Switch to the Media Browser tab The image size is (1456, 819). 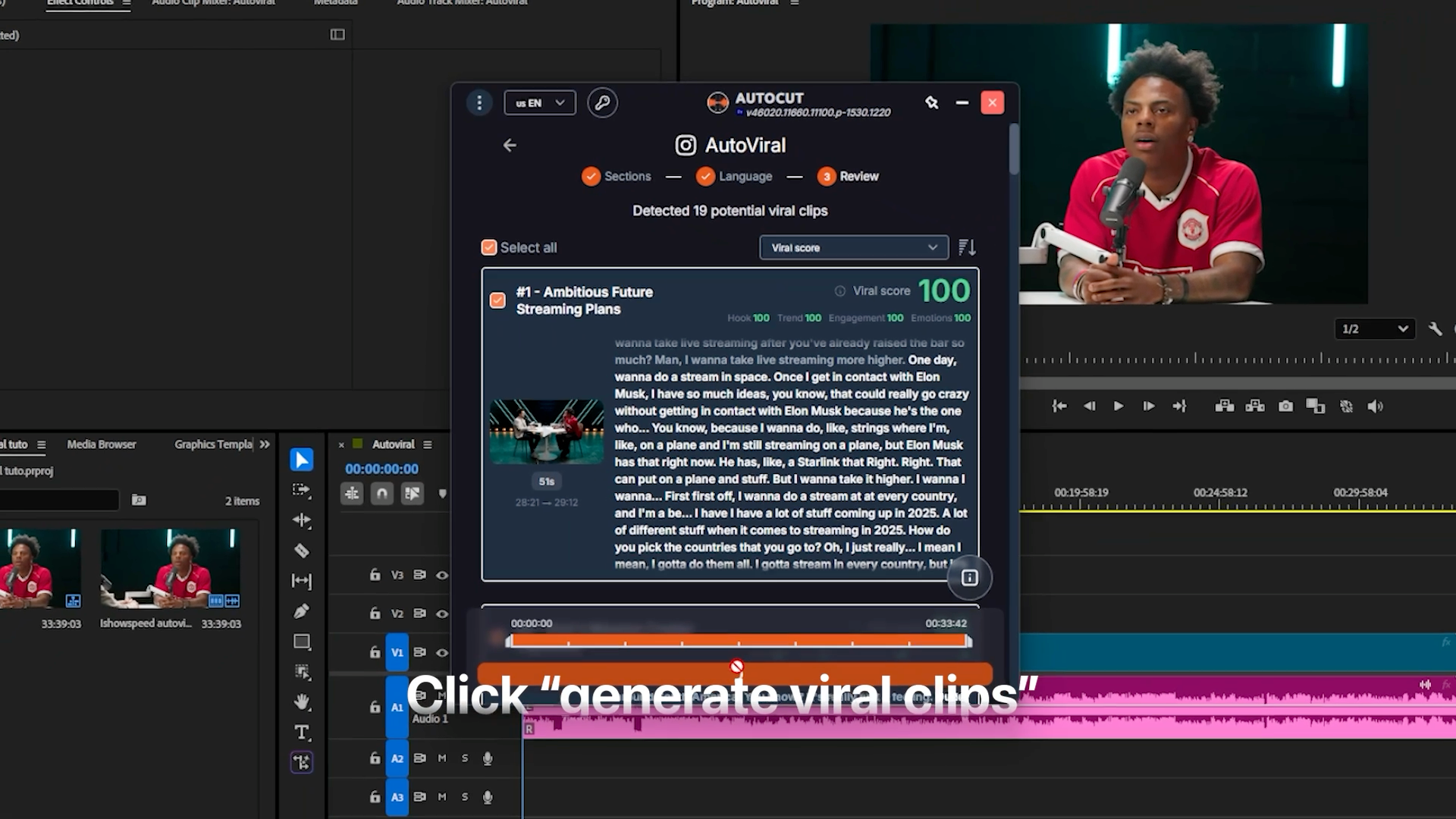(x=102, y=444)
